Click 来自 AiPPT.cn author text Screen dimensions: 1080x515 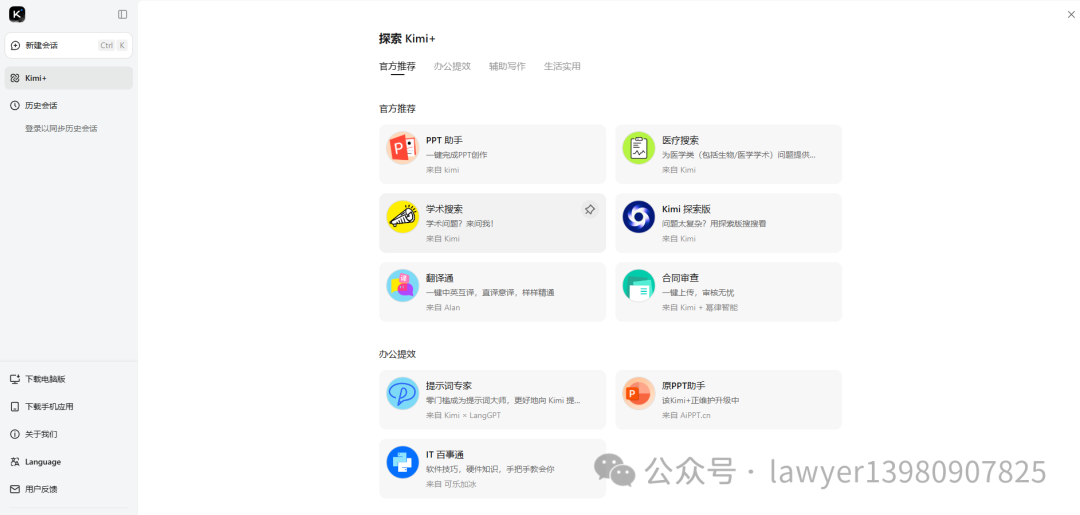(x=686, y=415)
